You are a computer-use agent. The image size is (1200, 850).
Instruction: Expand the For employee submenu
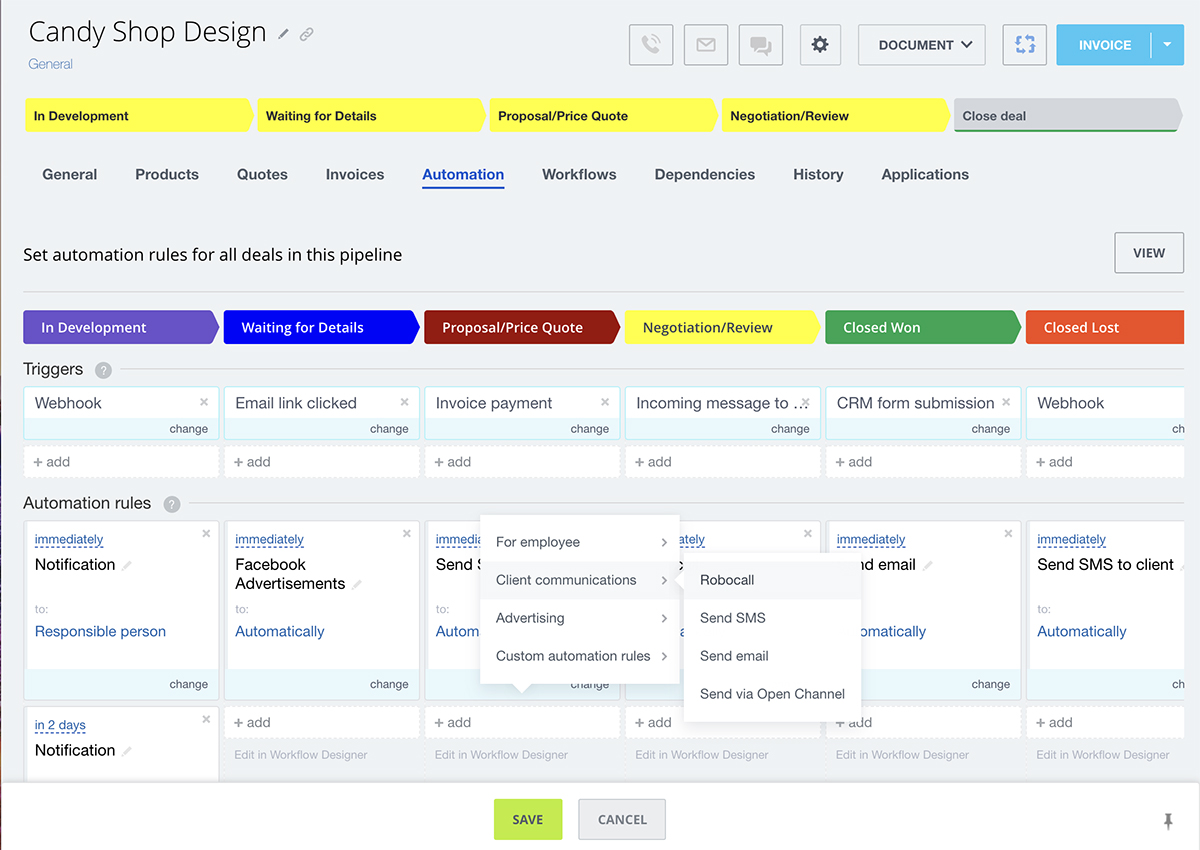click(x=580, y=542)
